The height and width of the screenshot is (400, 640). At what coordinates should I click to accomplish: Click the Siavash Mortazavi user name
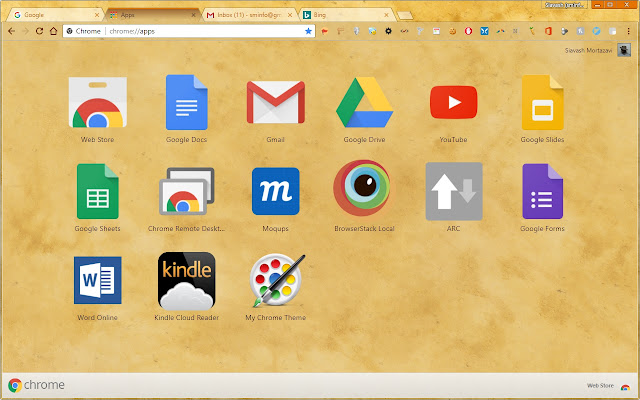[588, 51]
